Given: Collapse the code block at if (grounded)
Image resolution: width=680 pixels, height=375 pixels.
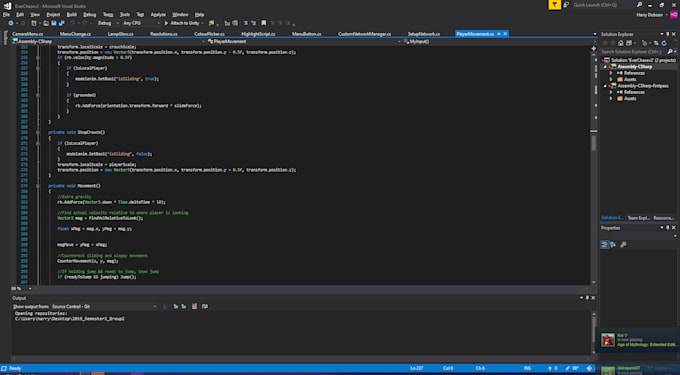Looking at the screenshot, I should coord(38,95).
